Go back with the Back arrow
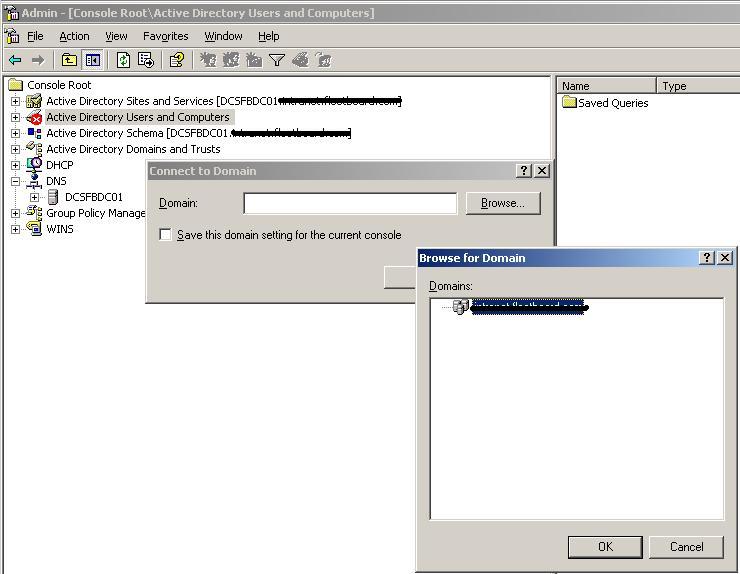The height and width of the screenshot is (574, 740). (15, 60)
